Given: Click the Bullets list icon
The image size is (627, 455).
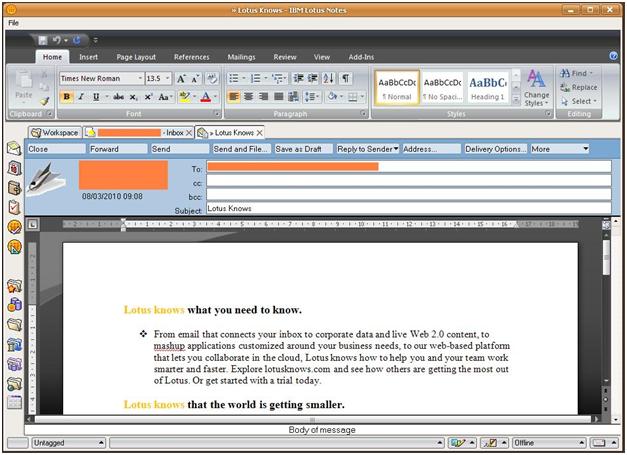Looking at the screenshot, I should point(234,78).
